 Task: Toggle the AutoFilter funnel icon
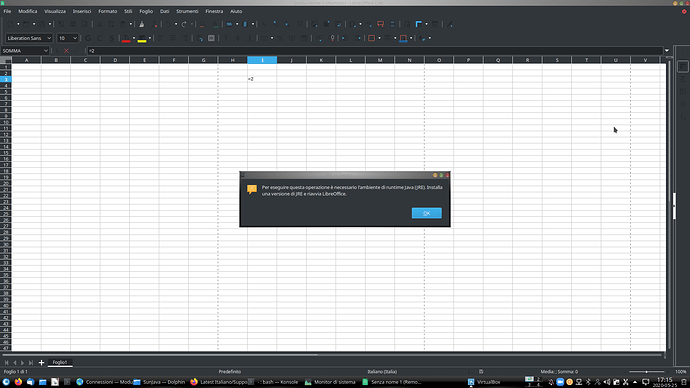[300, 24]
